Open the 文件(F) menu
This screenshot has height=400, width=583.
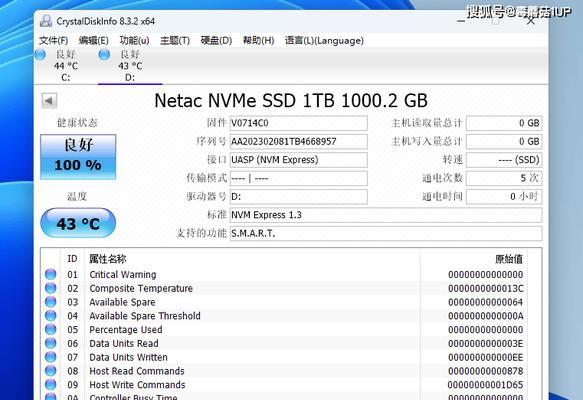54,41
